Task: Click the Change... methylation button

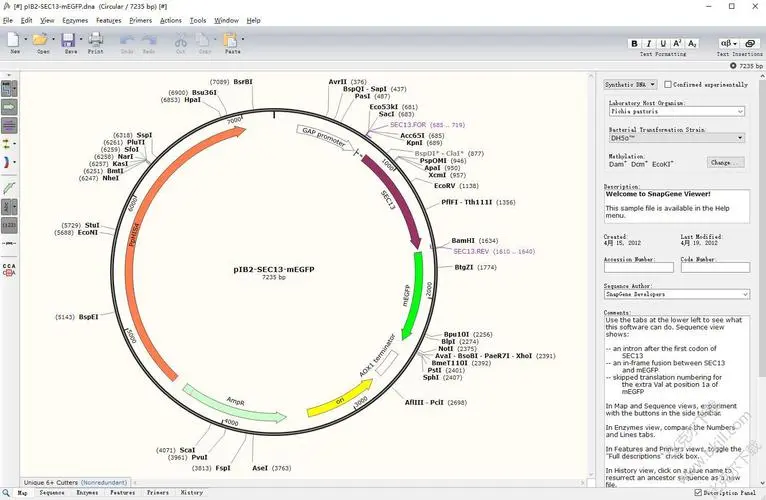Action: [725, 162]
